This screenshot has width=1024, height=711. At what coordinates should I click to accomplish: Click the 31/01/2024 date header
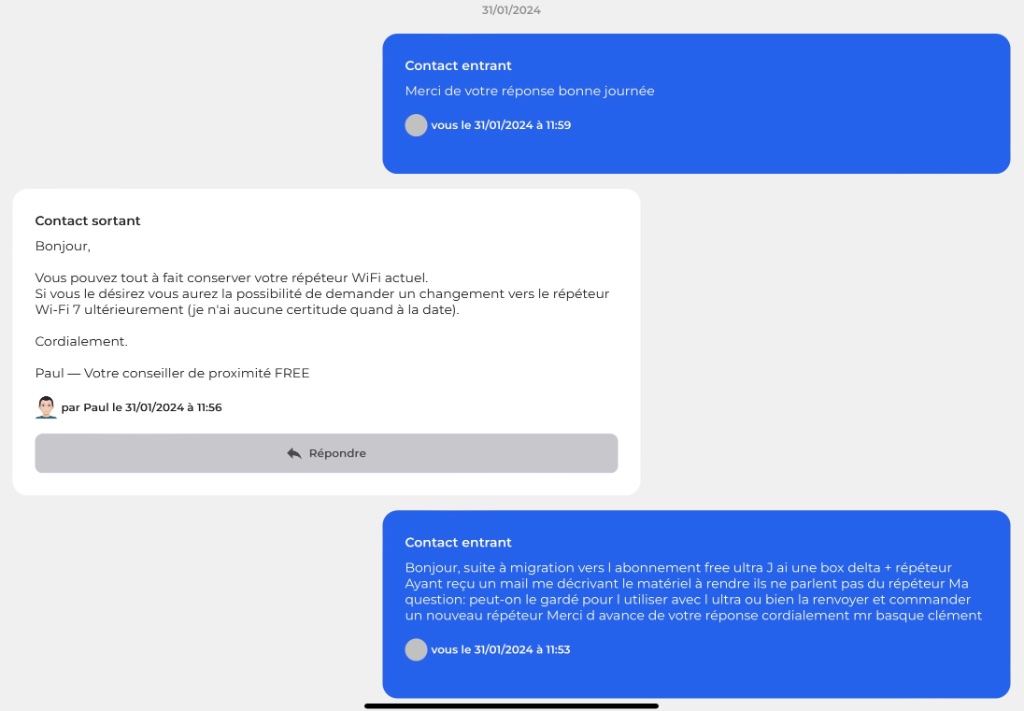click(511, 10)
